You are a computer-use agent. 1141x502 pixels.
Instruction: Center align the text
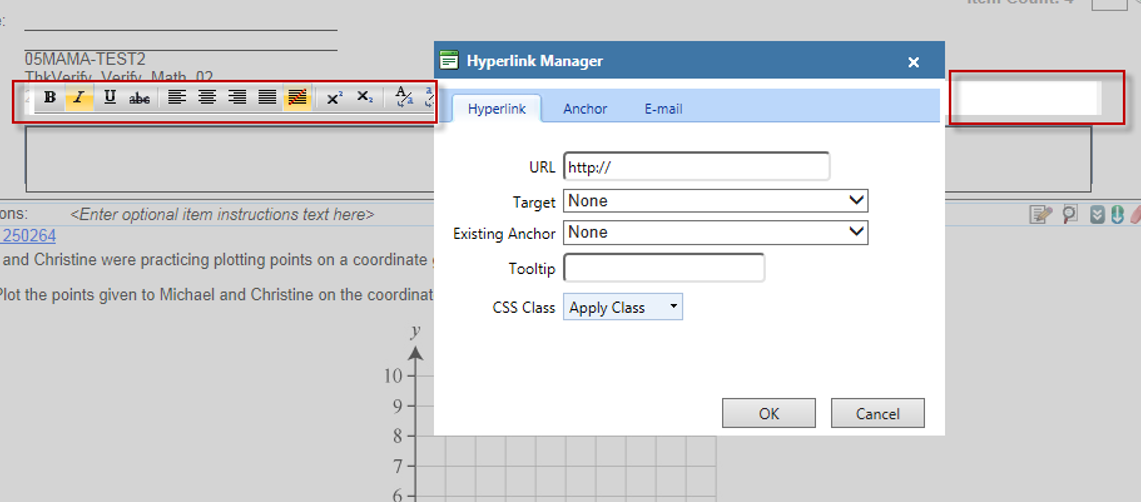click(x=207, y=97)
